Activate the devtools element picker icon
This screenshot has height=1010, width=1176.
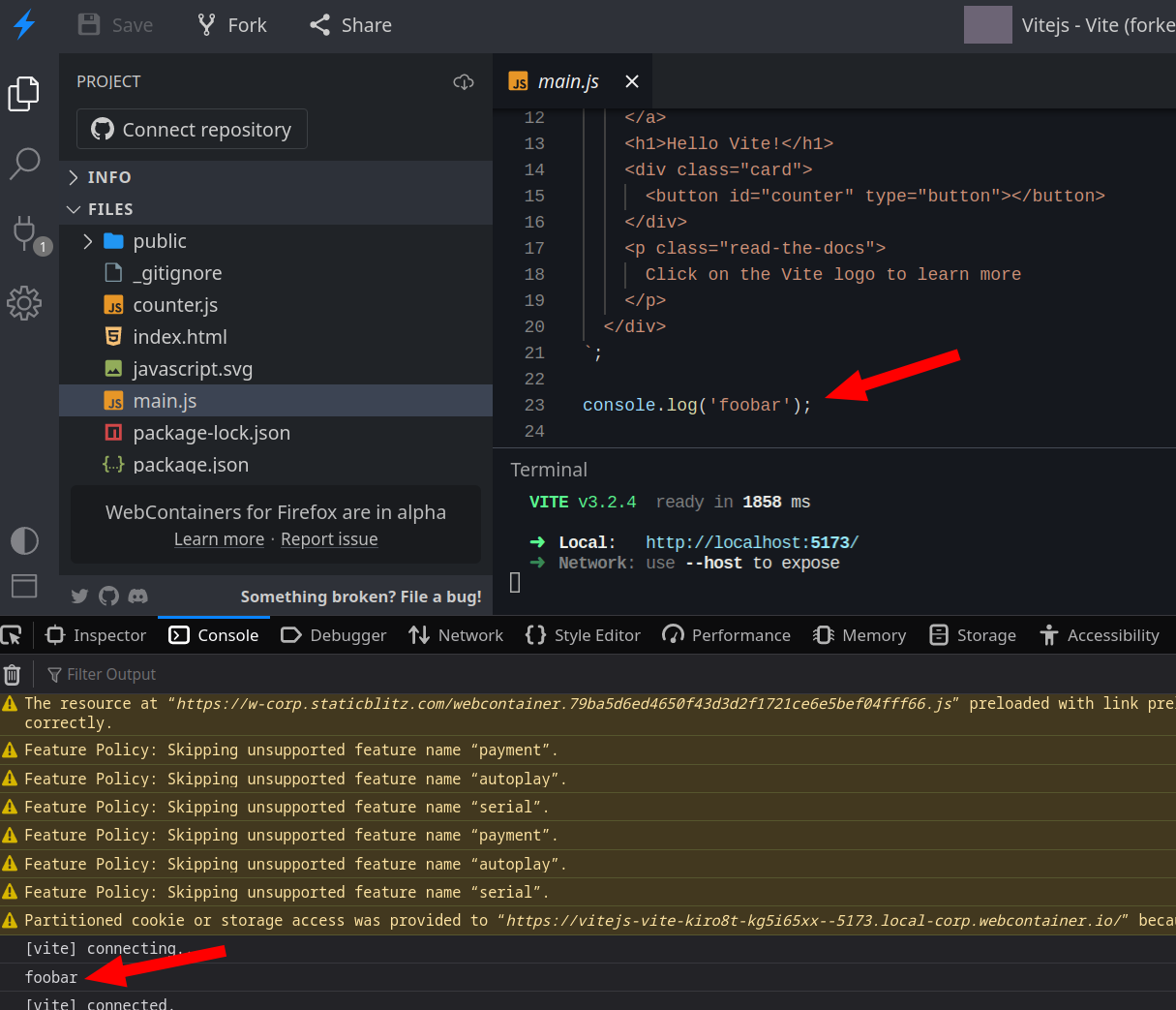coord(12,635)
